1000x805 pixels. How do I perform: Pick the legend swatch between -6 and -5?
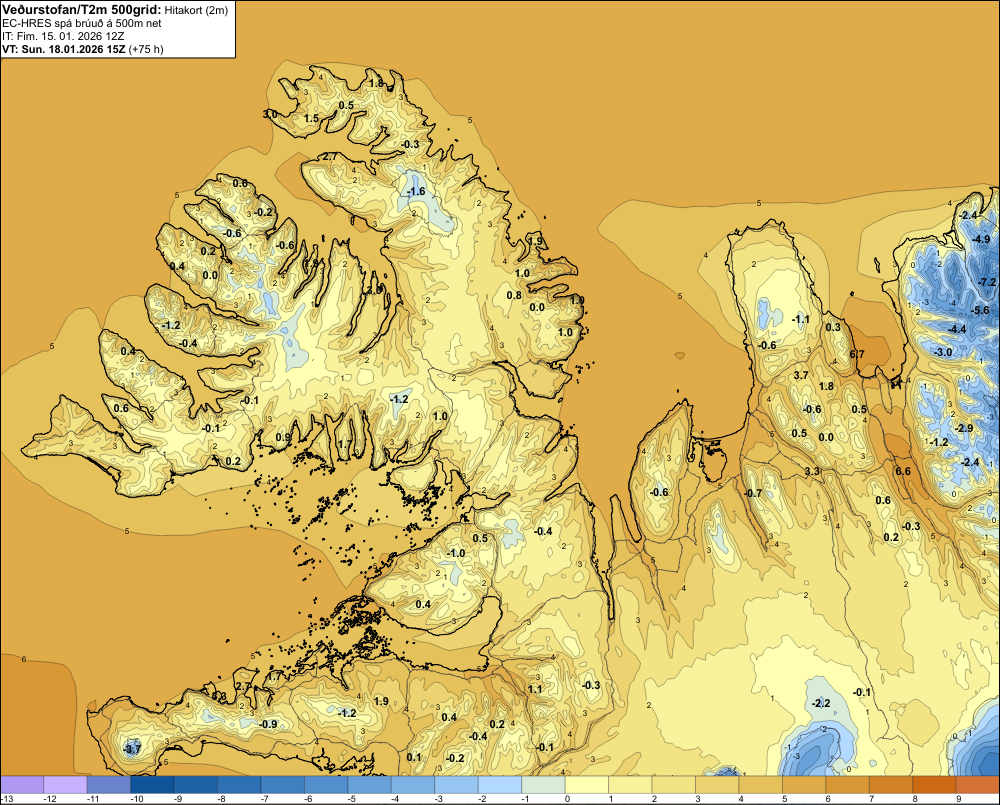[326, 785]
